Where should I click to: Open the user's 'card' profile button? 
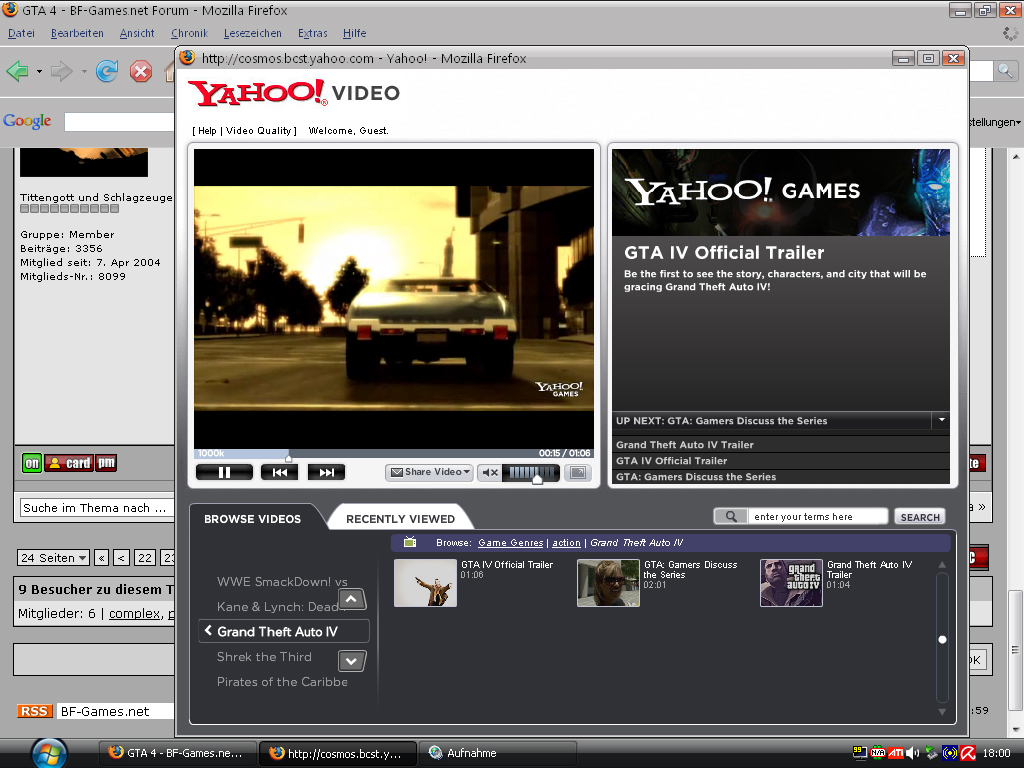(69, 463)
